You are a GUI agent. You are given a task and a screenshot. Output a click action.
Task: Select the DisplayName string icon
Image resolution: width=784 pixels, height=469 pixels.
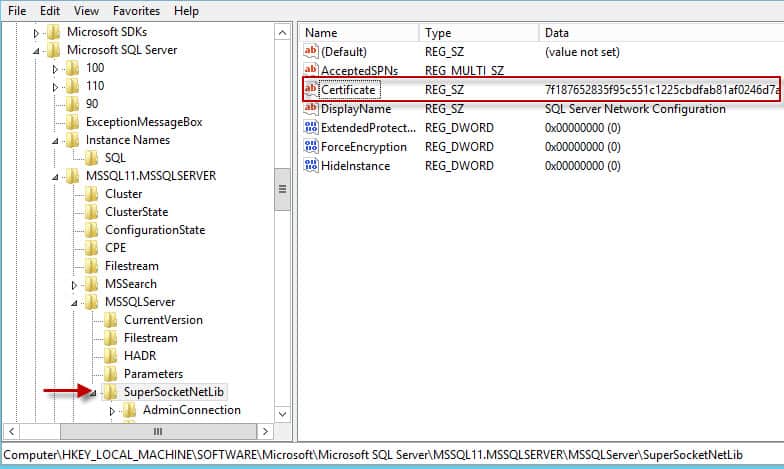pos(310,108)
